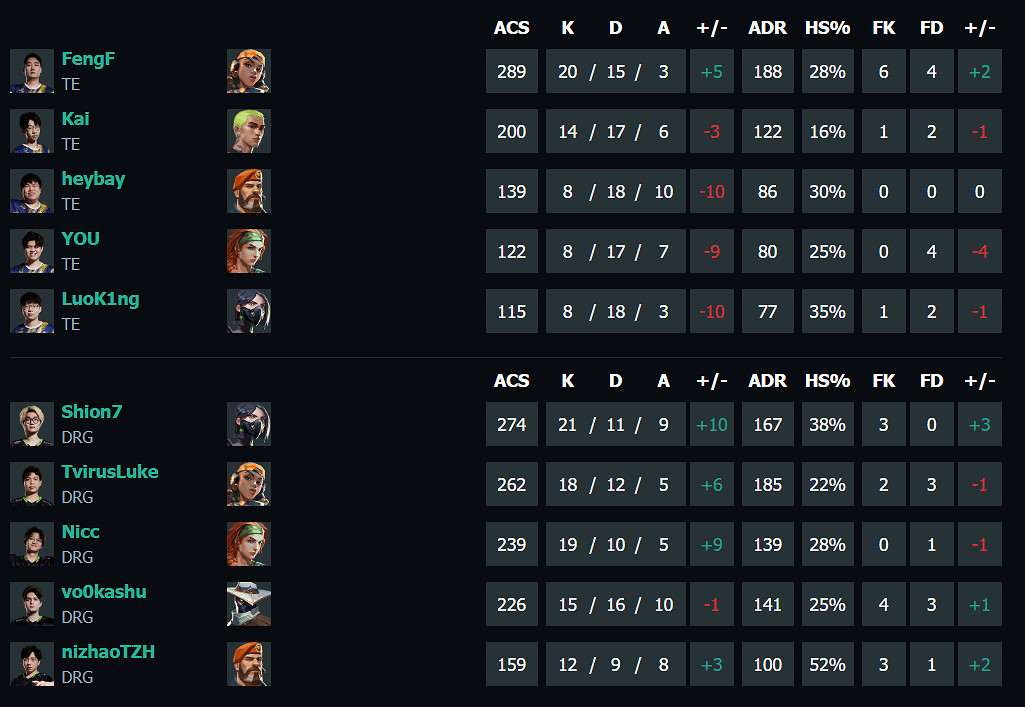Click TvirusLuke's Raze agent icon

(x=248, y=484)
